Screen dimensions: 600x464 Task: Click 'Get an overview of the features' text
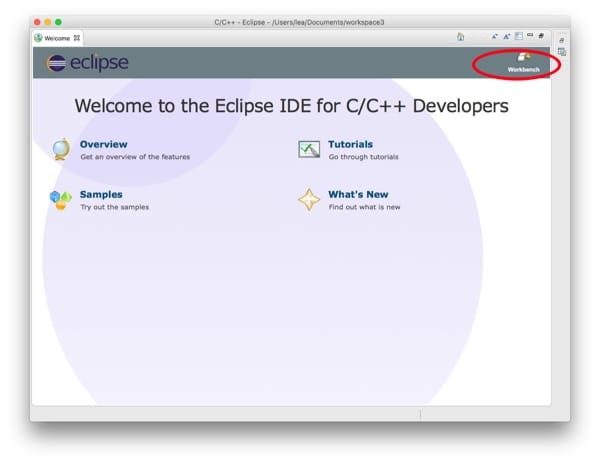pos(135,157)
